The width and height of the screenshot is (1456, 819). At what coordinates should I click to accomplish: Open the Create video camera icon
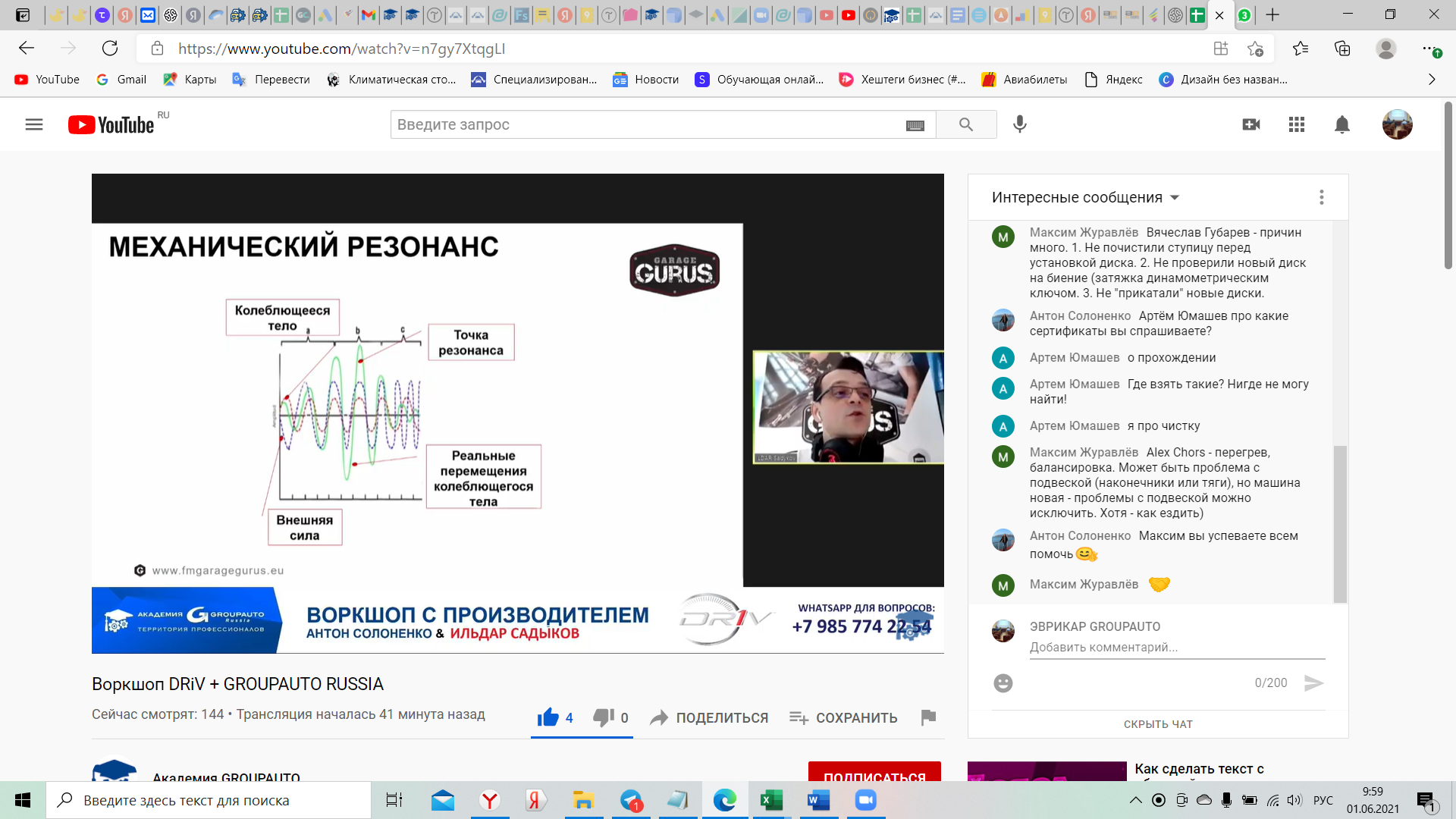pos(1251,124)
